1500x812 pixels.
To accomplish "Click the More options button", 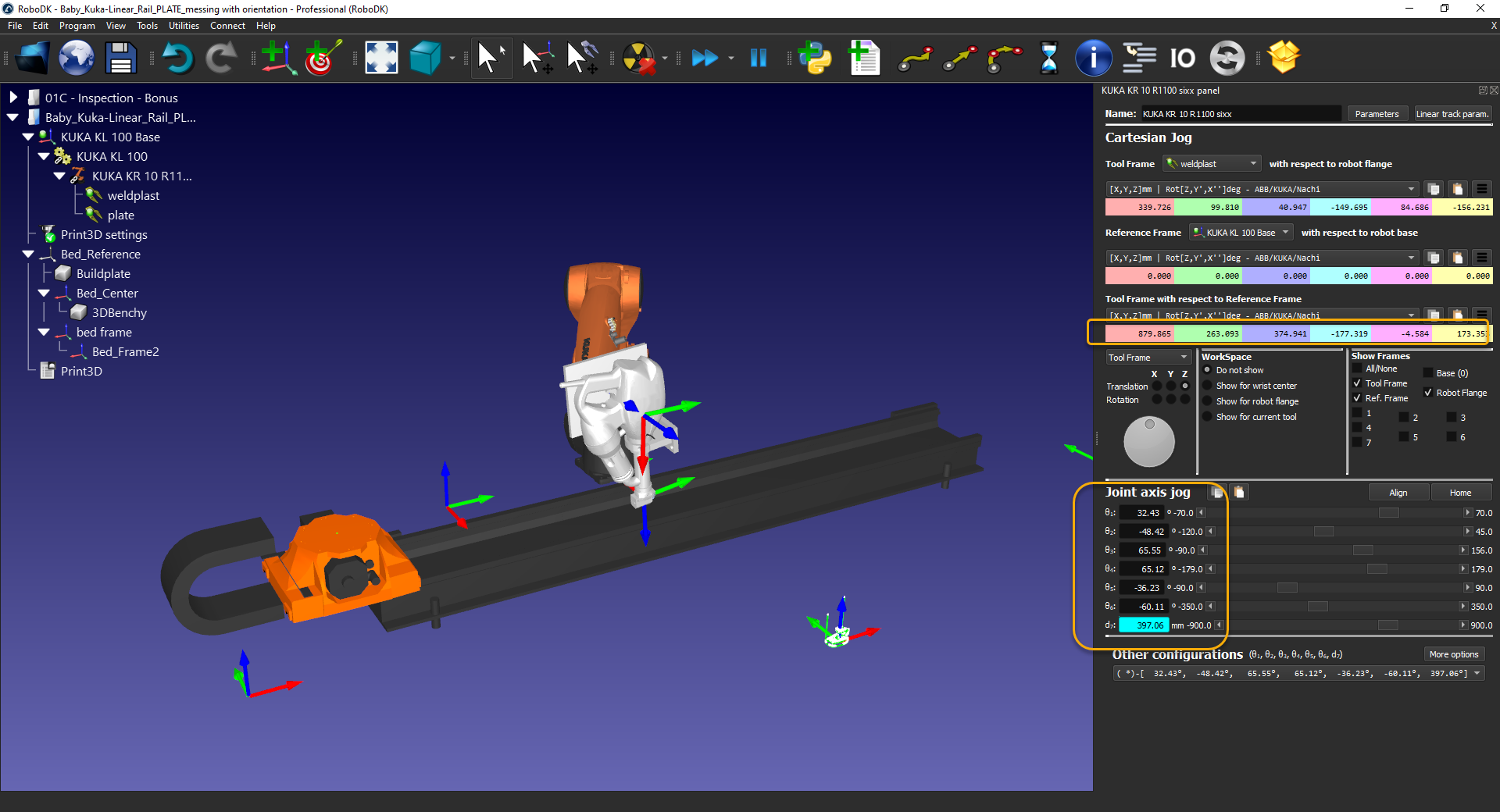I will 1454,654.
